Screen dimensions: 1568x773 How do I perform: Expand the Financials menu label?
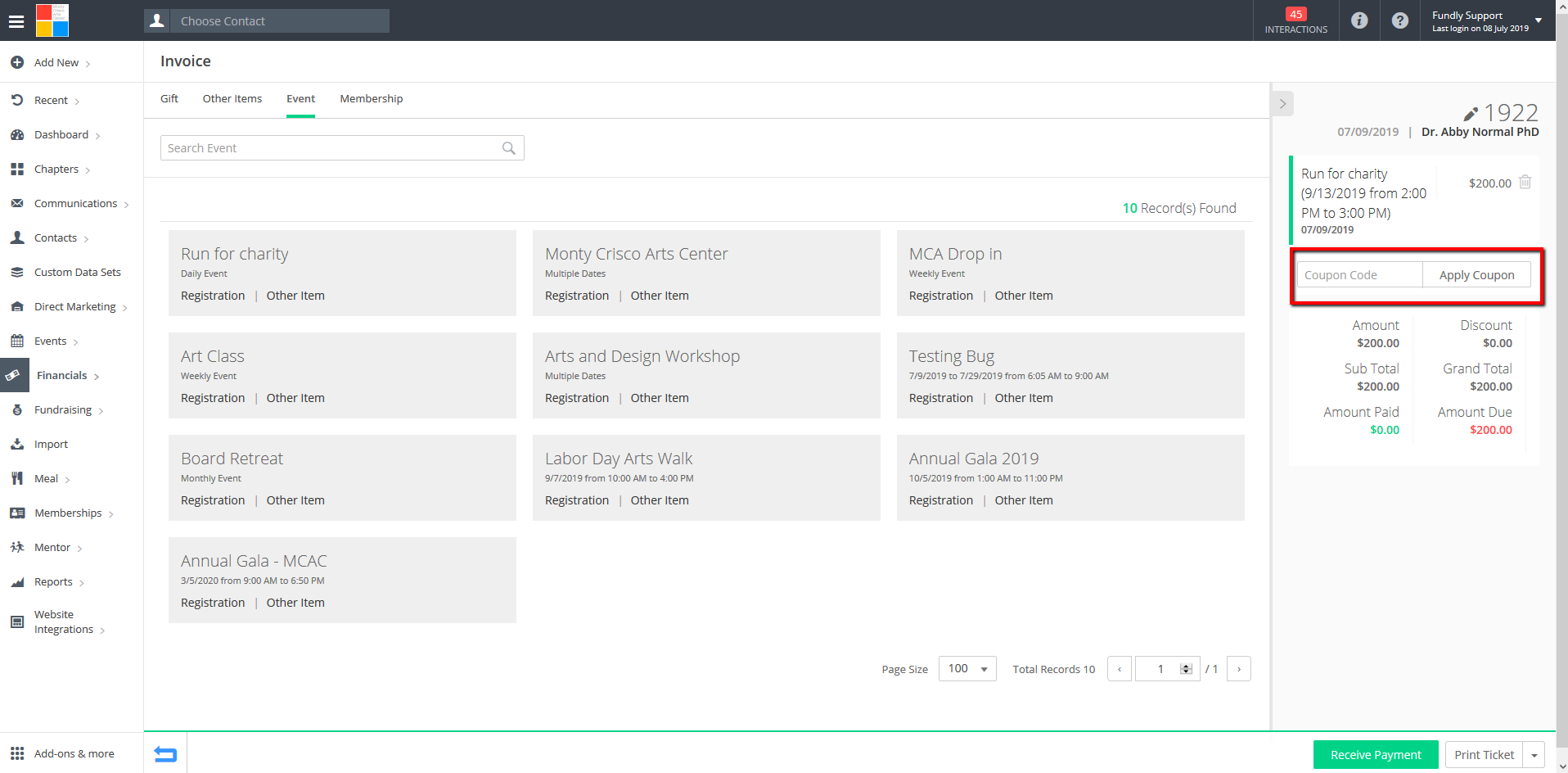click(x=62, y=375)
